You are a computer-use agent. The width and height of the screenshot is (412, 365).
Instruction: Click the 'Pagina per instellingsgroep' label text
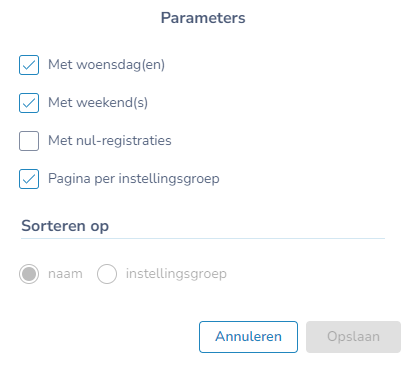(134, 179)
